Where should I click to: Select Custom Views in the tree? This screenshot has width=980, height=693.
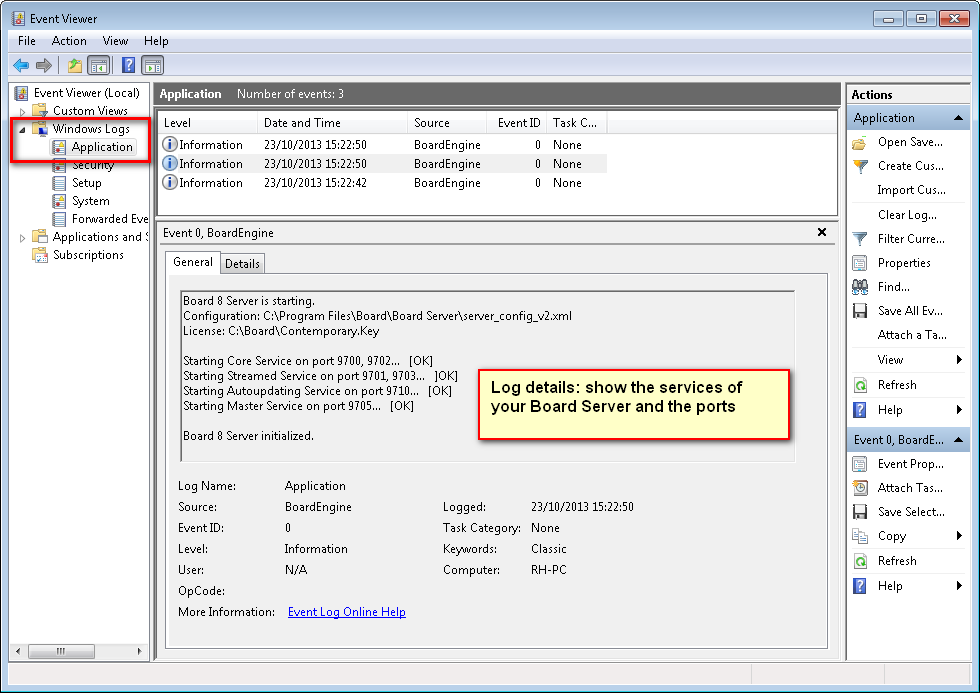coord(90,111)
